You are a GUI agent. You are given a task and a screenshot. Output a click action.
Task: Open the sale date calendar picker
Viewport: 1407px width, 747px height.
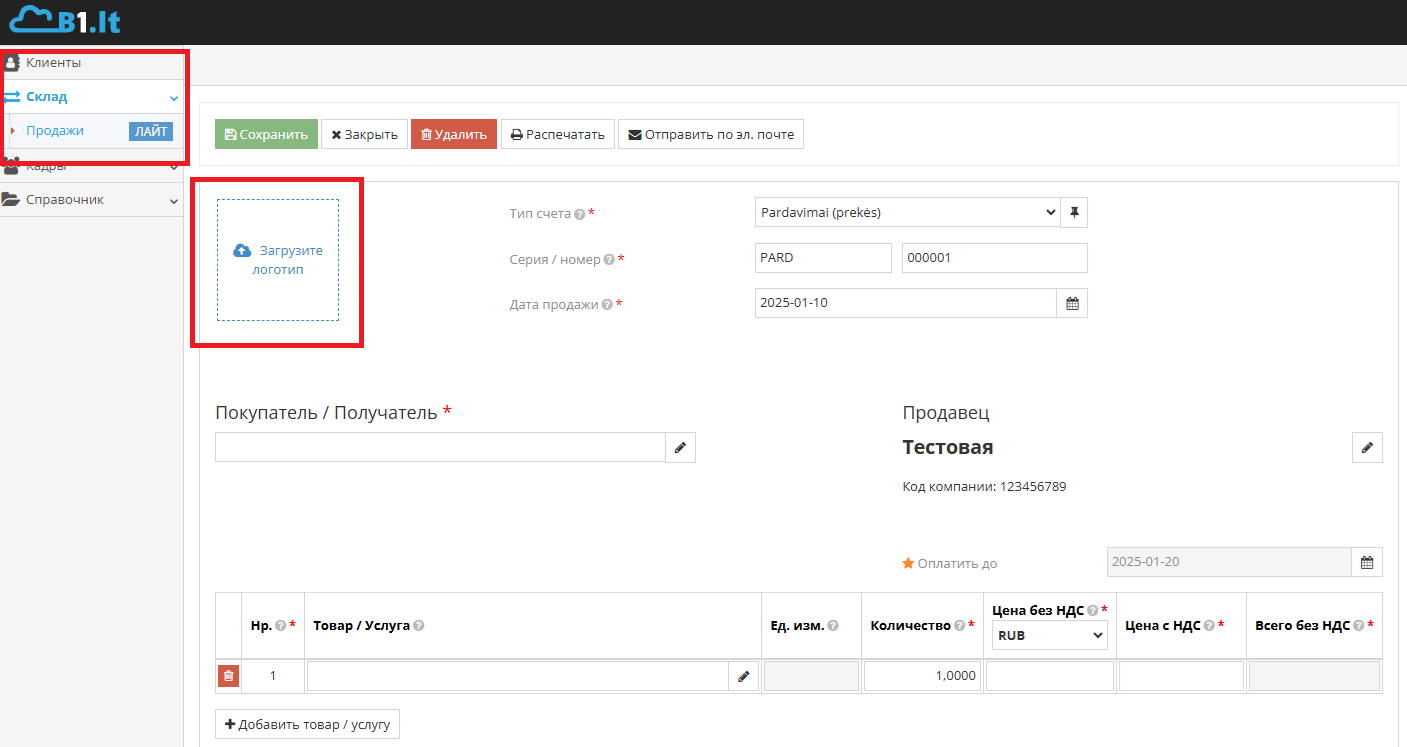[x=1072, y=304]
